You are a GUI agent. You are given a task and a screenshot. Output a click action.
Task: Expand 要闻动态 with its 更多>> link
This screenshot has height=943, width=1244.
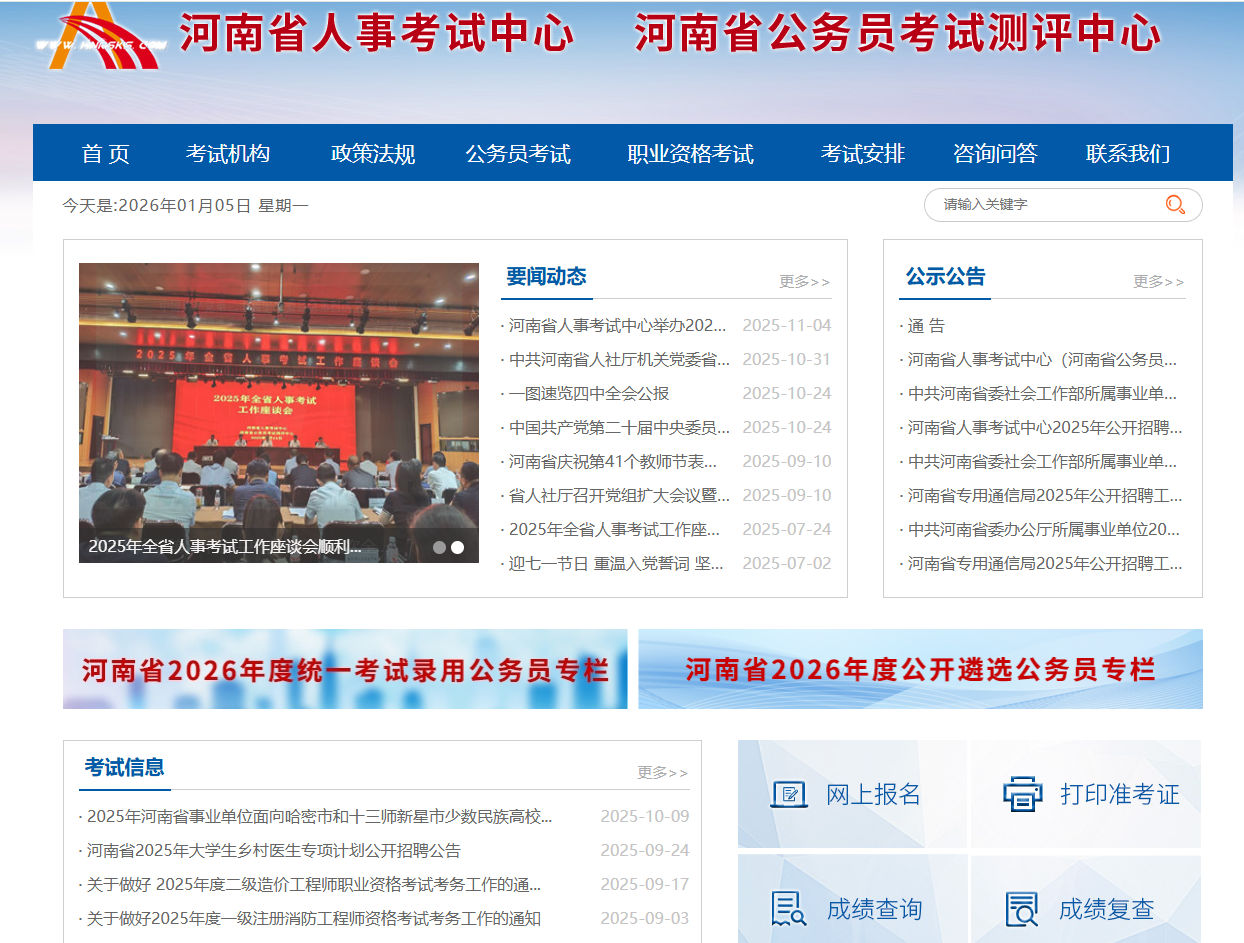[x=804, y=282]
